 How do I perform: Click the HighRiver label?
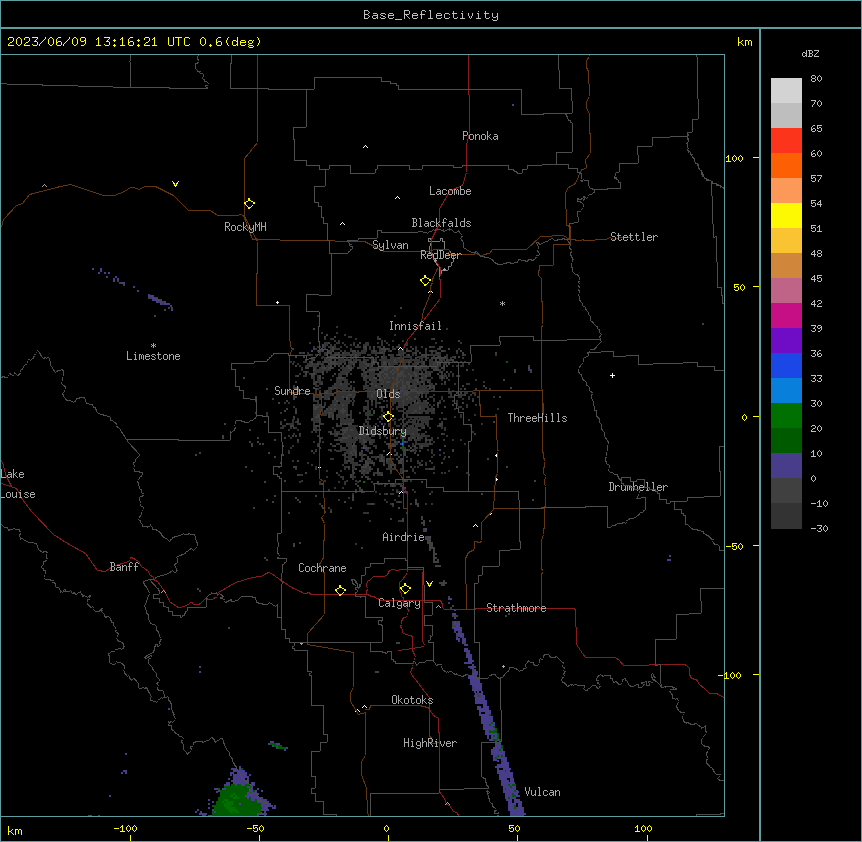pyautogui.click(x=430, y=743)
